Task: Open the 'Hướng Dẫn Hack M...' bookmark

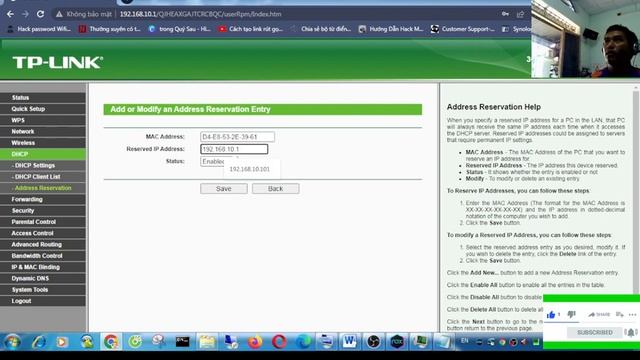Action: pos(391,29)
